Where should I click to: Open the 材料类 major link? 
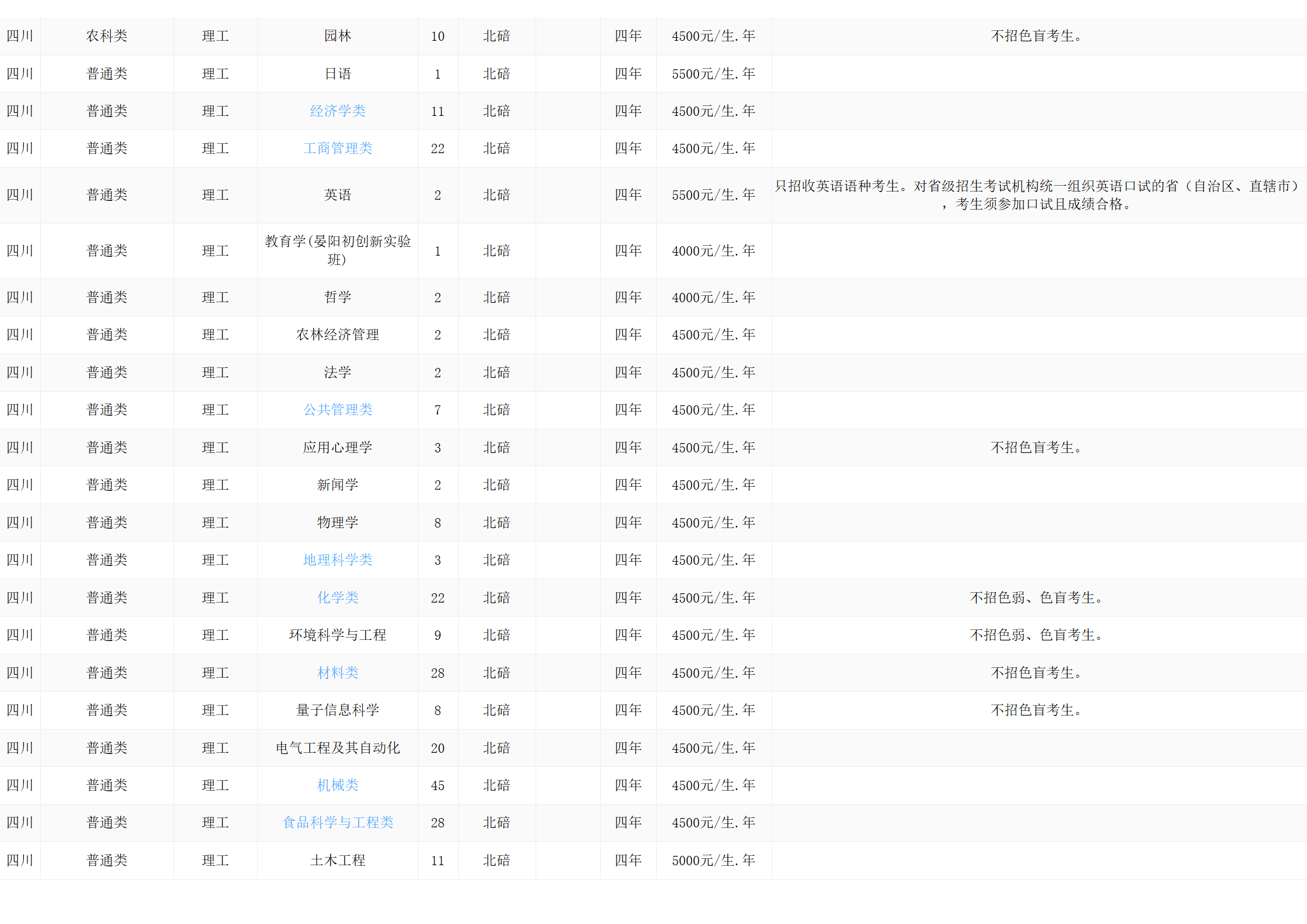click(338, 673)
